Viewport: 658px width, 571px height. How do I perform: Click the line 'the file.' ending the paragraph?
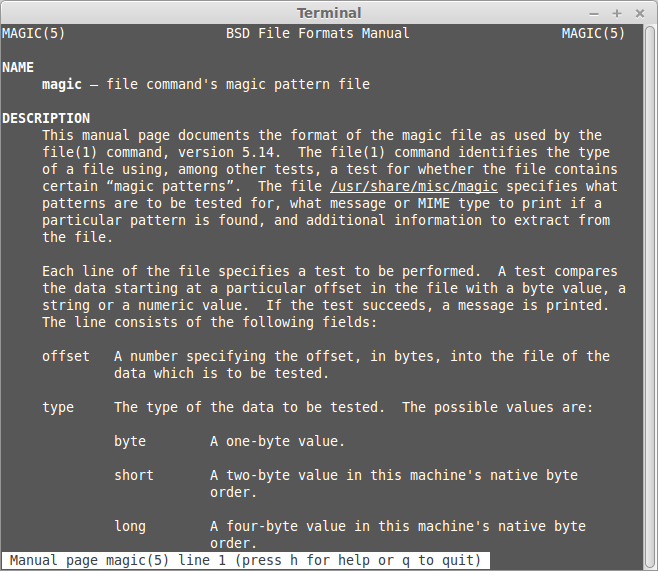point(78,237)
